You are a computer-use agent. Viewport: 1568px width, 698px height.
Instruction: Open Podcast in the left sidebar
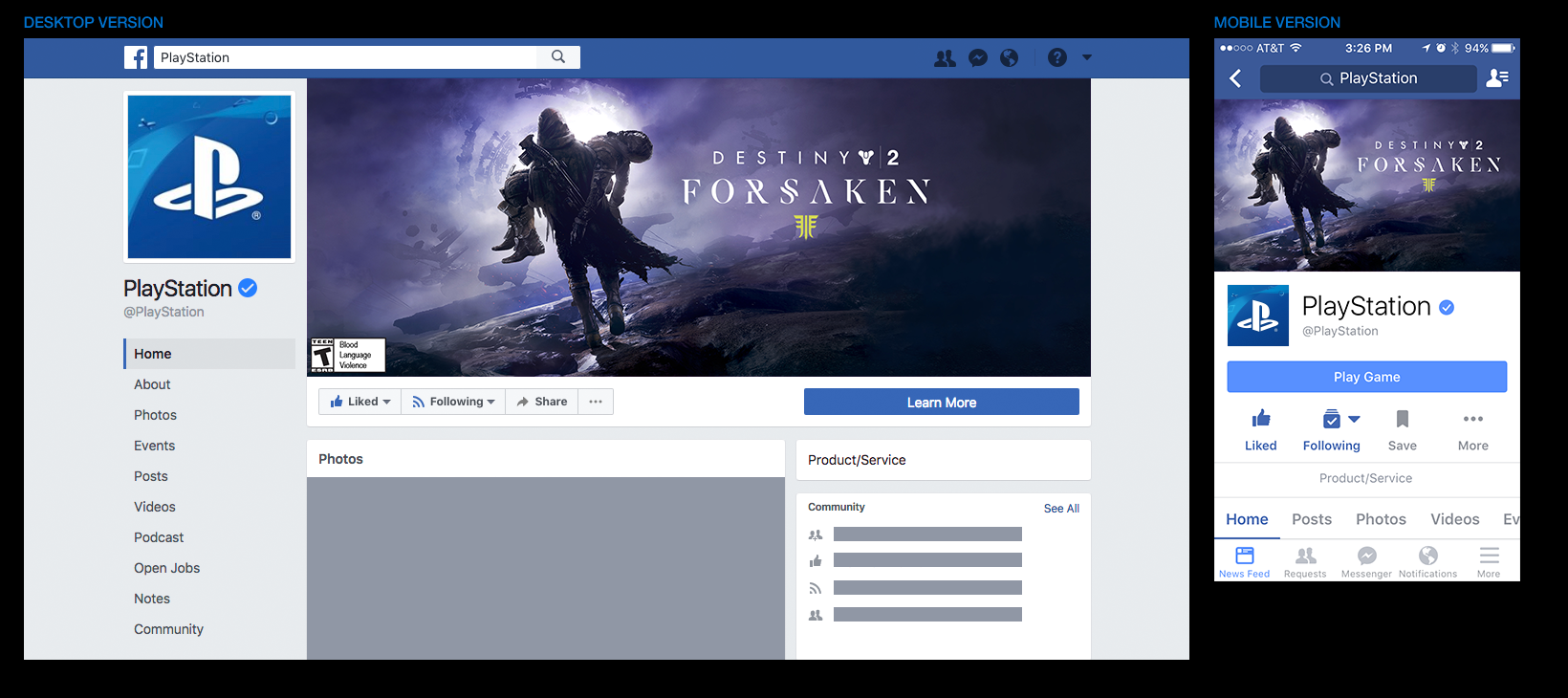tap(159, 537)
